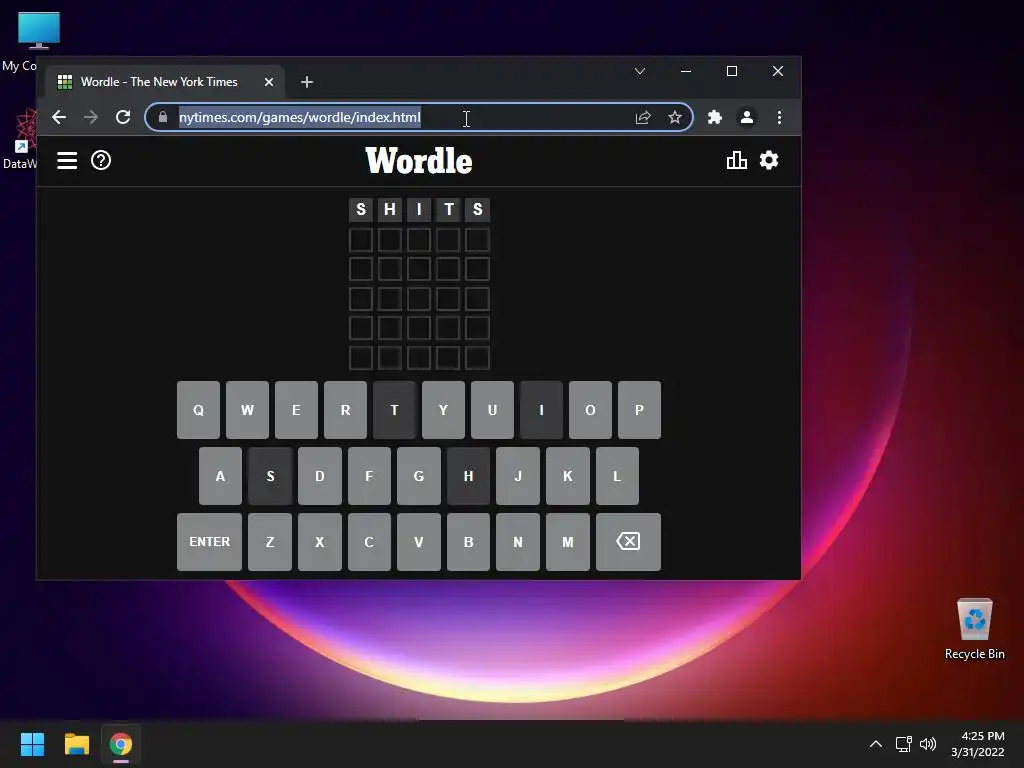
Task: Click the L key on Wordle keyboard
Action: point(617,476)
